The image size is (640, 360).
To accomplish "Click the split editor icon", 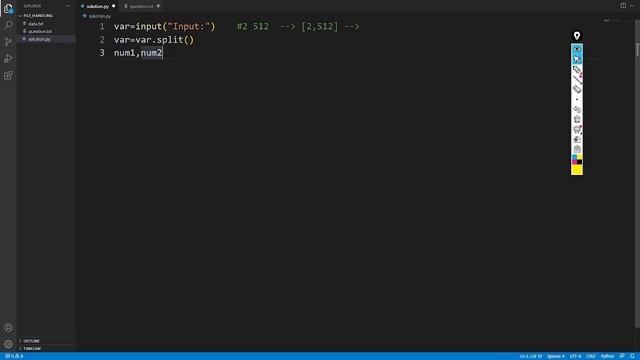I will [623, 6].
